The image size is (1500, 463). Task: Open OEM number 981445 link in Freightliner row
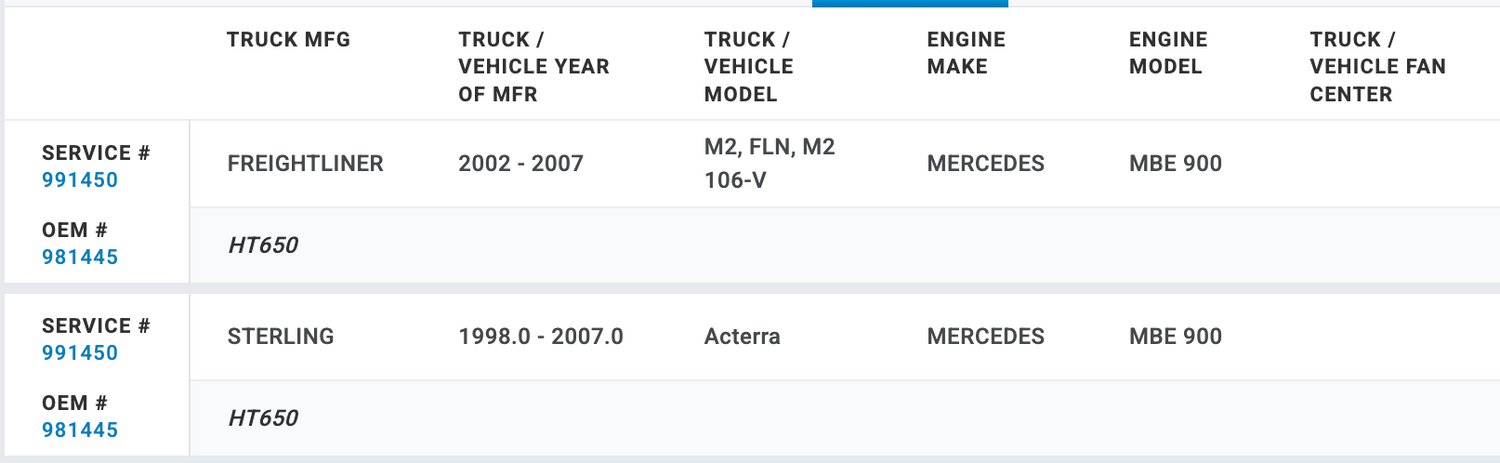tap(80, 257)
